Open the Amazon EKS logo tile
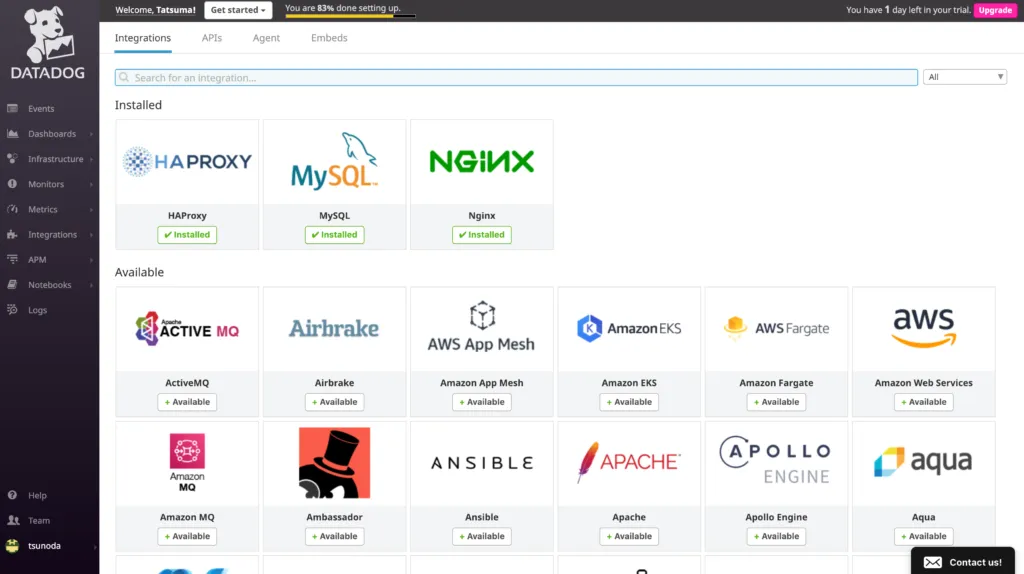 (629, 328)
